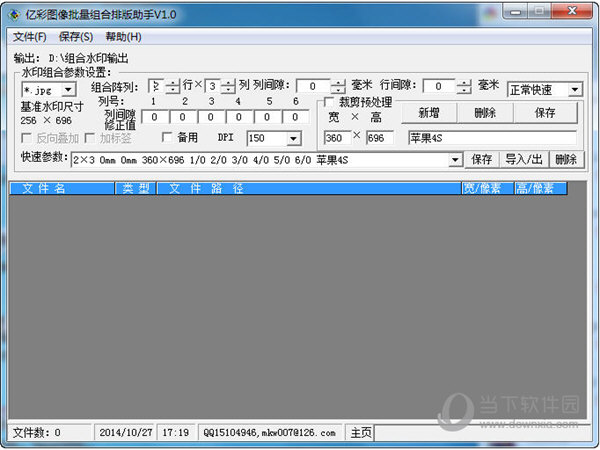
Task: Click column 5 gap correction field
Action: click(x=267, y=117)
